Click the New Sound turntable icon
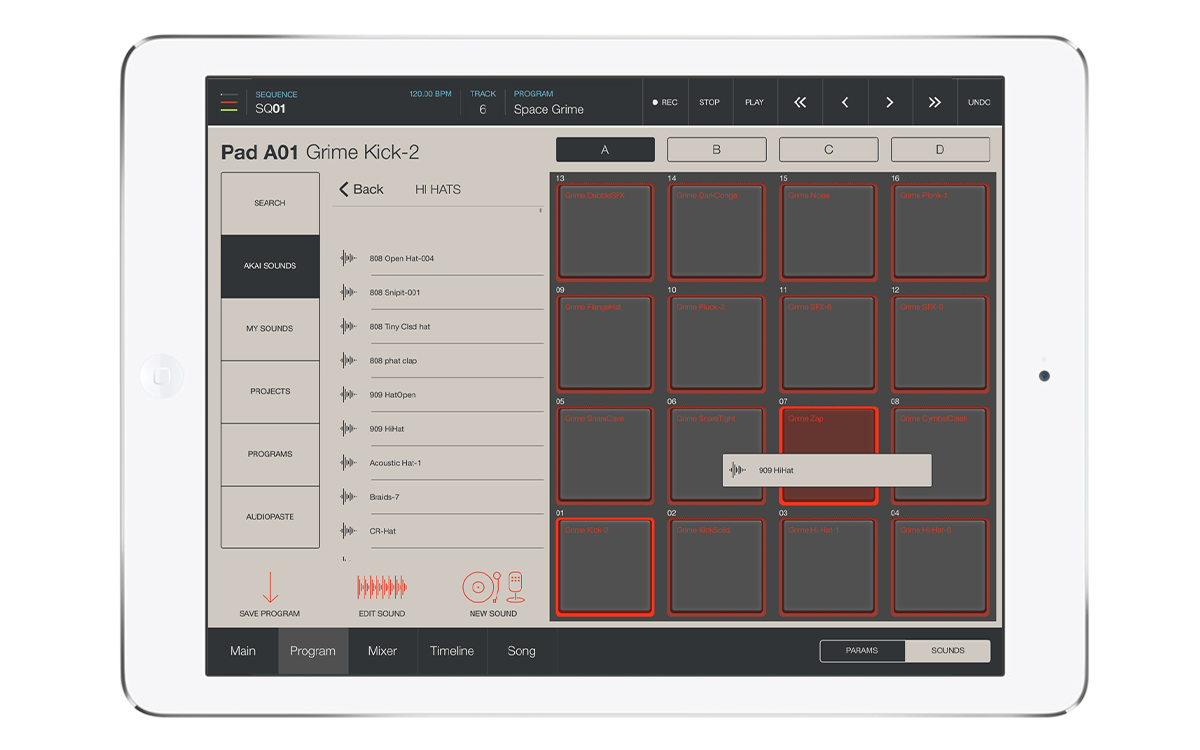The width and height of the screenshot is (1200, 750). click(493, 587)
